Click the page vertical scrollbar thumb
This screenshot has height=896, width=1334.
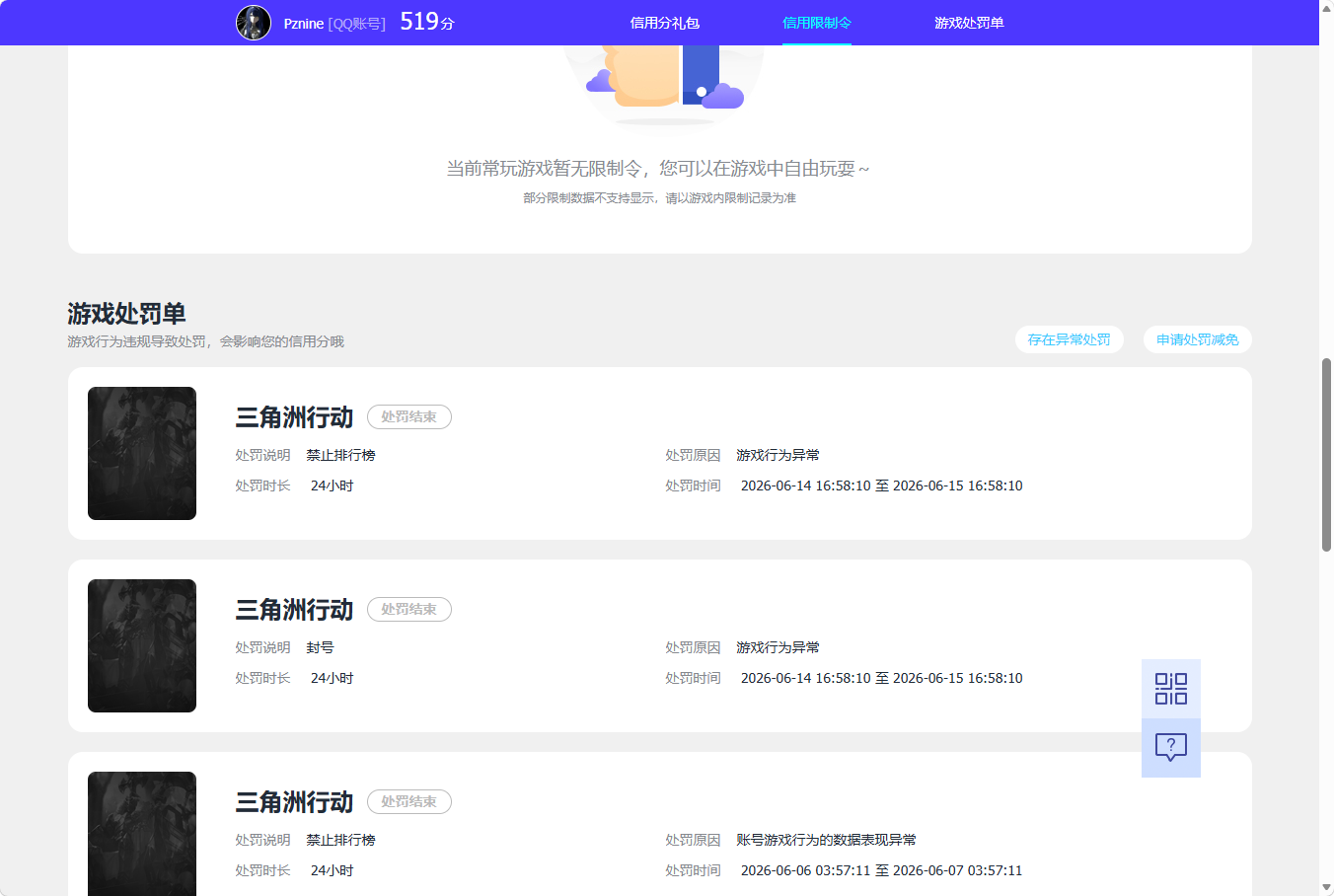[x=1326, y=455]
